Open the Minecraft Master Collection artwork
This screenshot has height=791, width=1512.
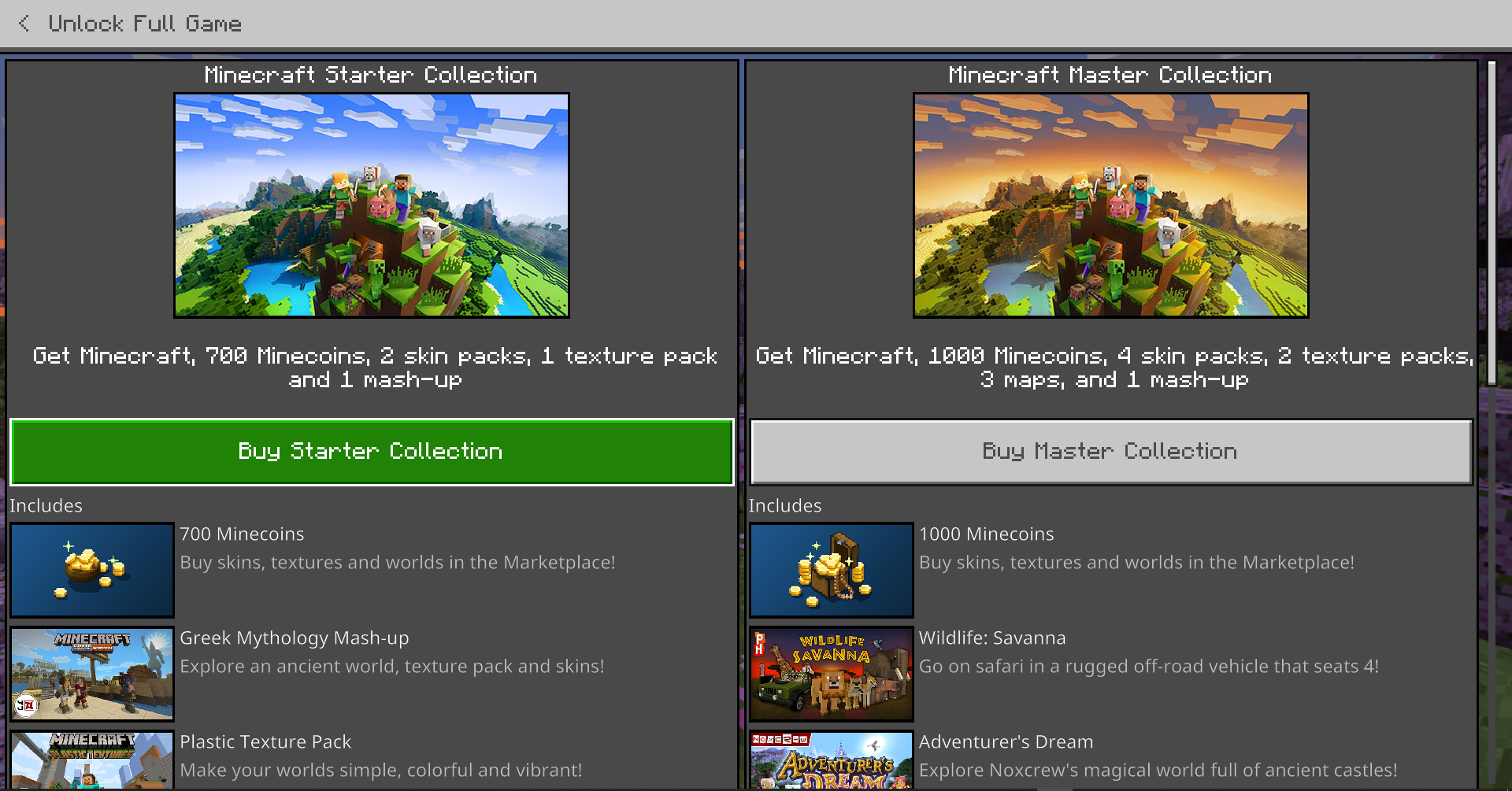(1111, 205)
